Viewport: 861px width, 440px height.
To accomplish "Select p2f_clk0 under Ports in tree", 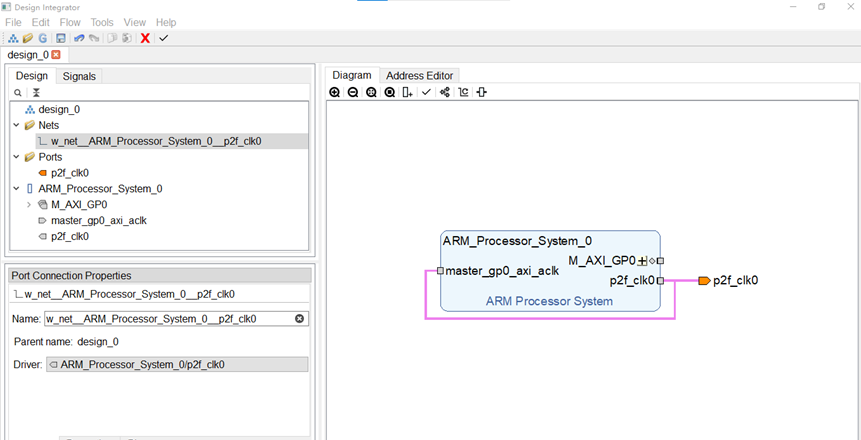I will point(70,173).
